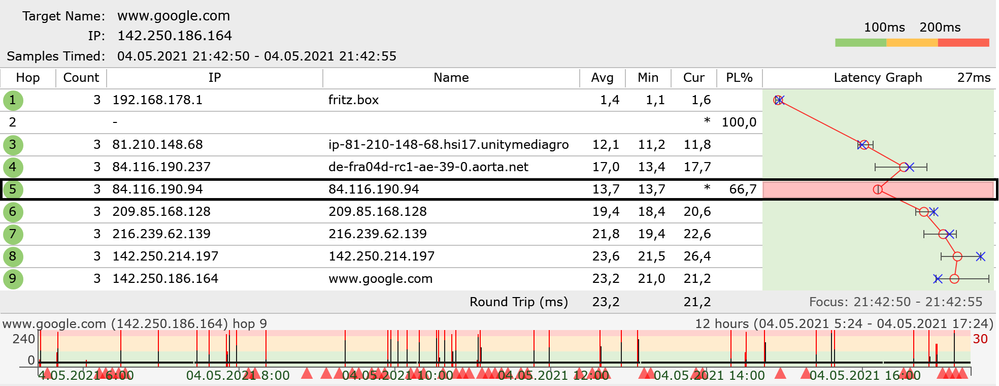
Task: Select IP 142.250.214.197 in IP column
Action: [166, 256]
